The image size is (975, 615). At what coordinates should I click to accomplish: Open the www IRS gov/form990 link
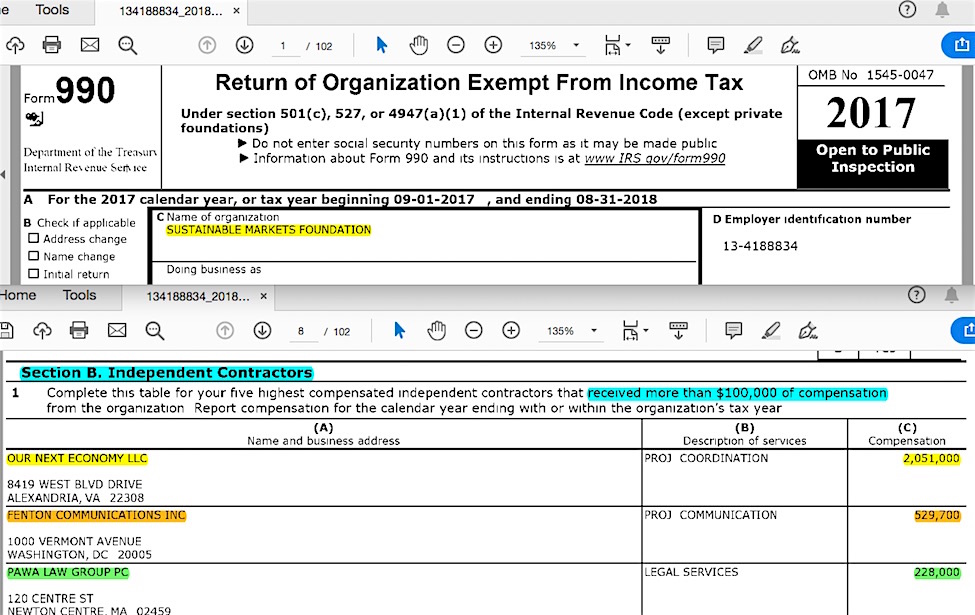coord(654,158)
